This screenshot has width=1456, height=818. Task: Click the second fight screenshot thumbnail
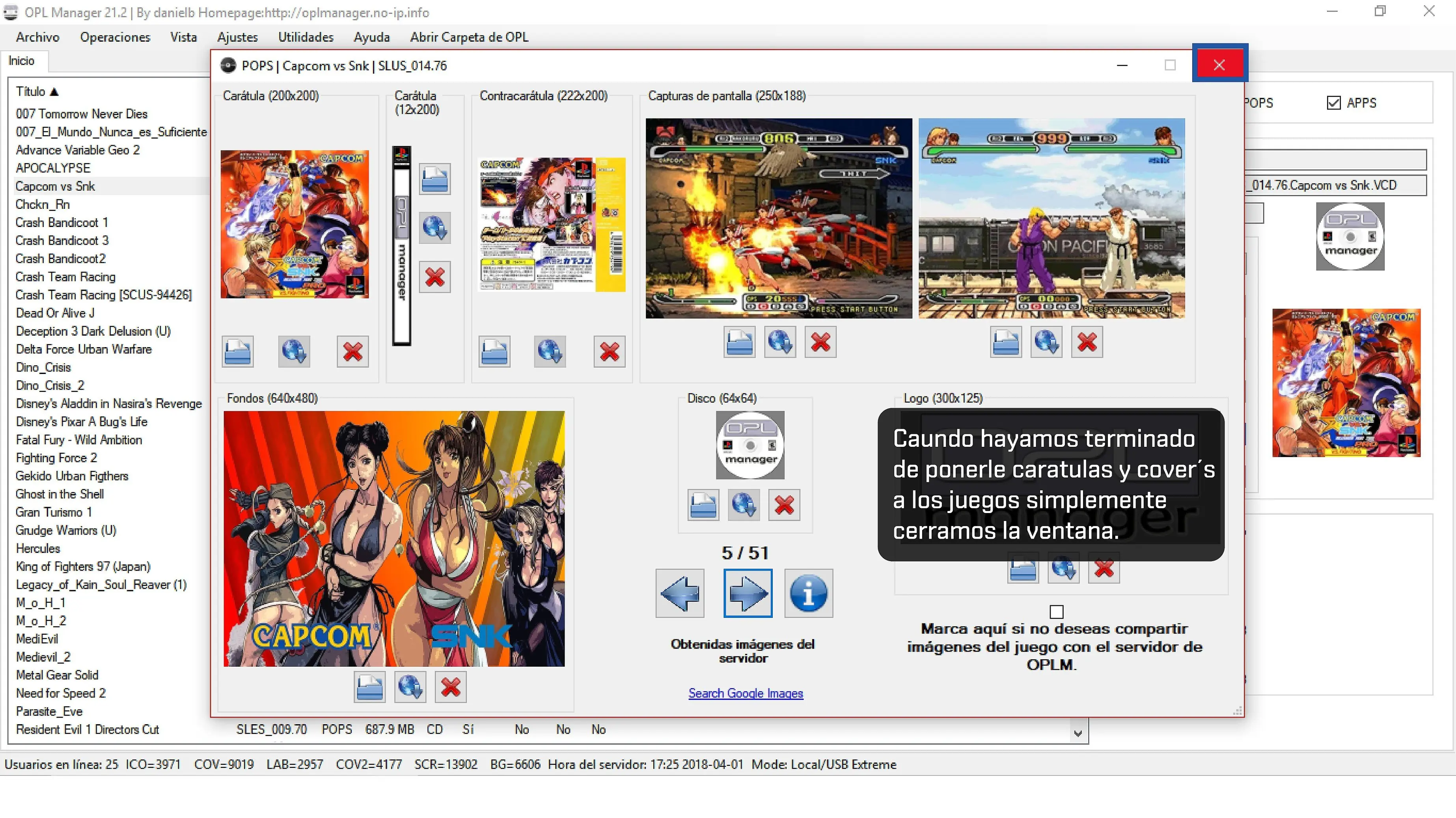(1052, 218)
